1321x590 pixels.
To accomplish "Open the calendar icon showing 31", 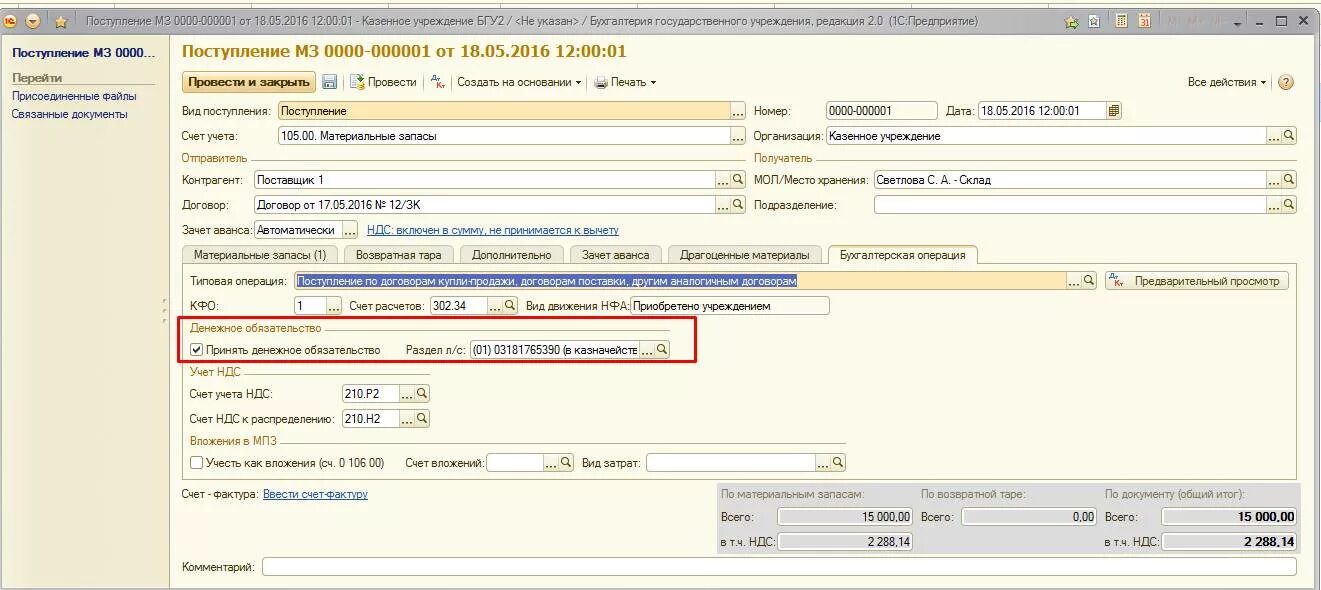I will pos(1144,21).
